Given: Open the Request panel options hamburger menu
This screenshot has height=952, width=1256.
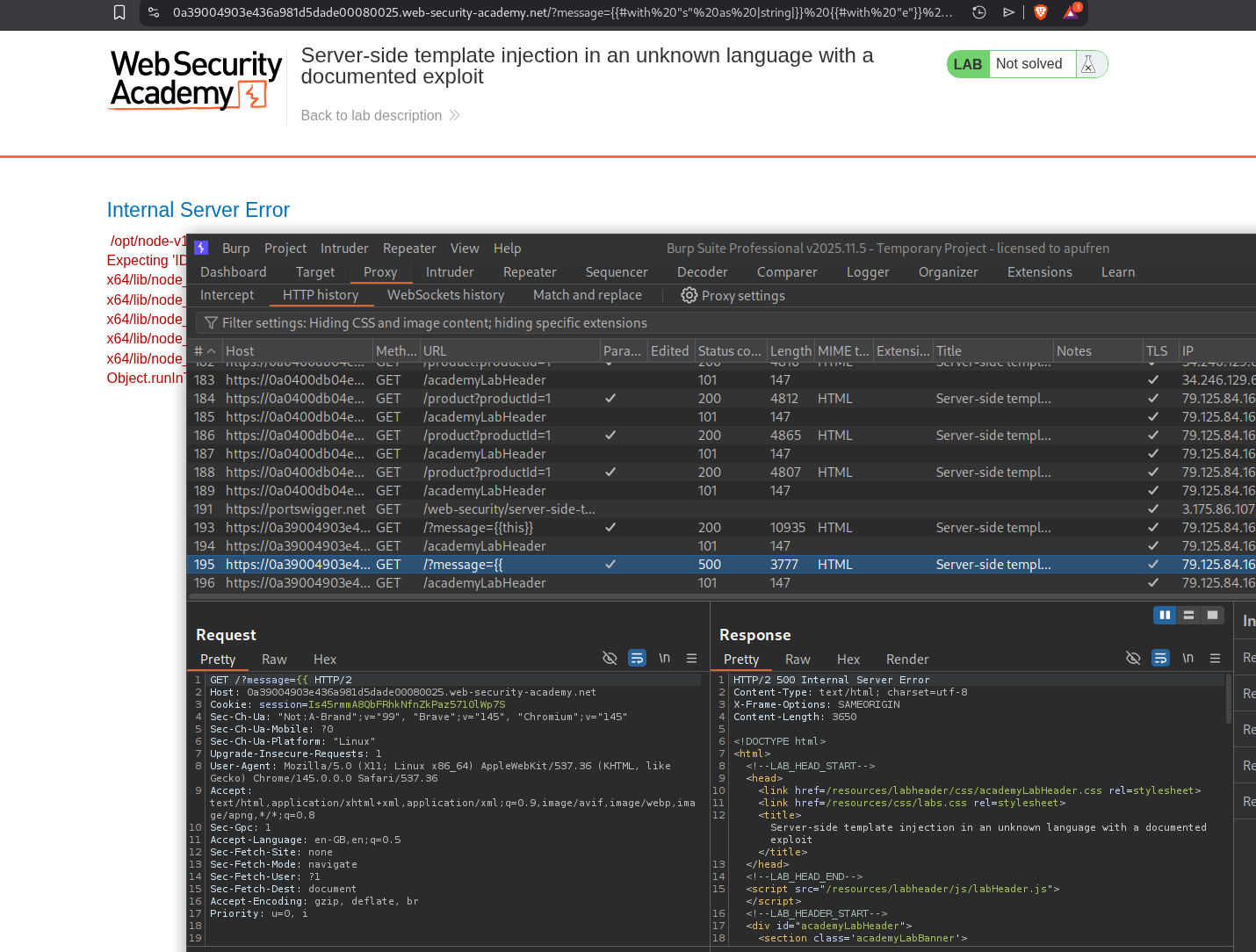Looking at the screenshot, I should [x=691, y=659].
